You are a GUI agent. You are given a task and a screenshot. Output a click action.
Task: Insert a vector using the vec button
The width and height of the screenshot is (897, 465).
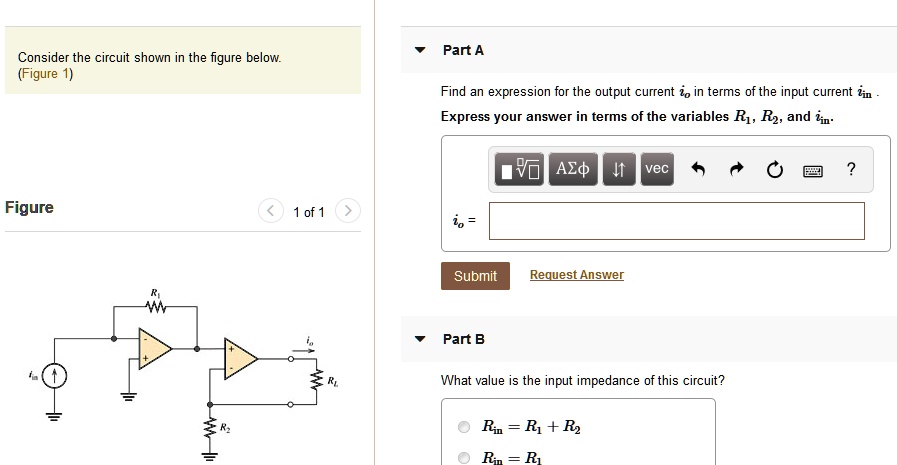tap(657, 169)
